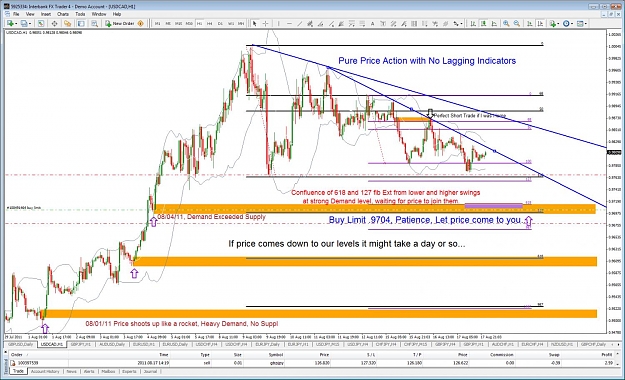
Task: Select the horizontal line drawing tool
Action: click(x=289, y=24)
